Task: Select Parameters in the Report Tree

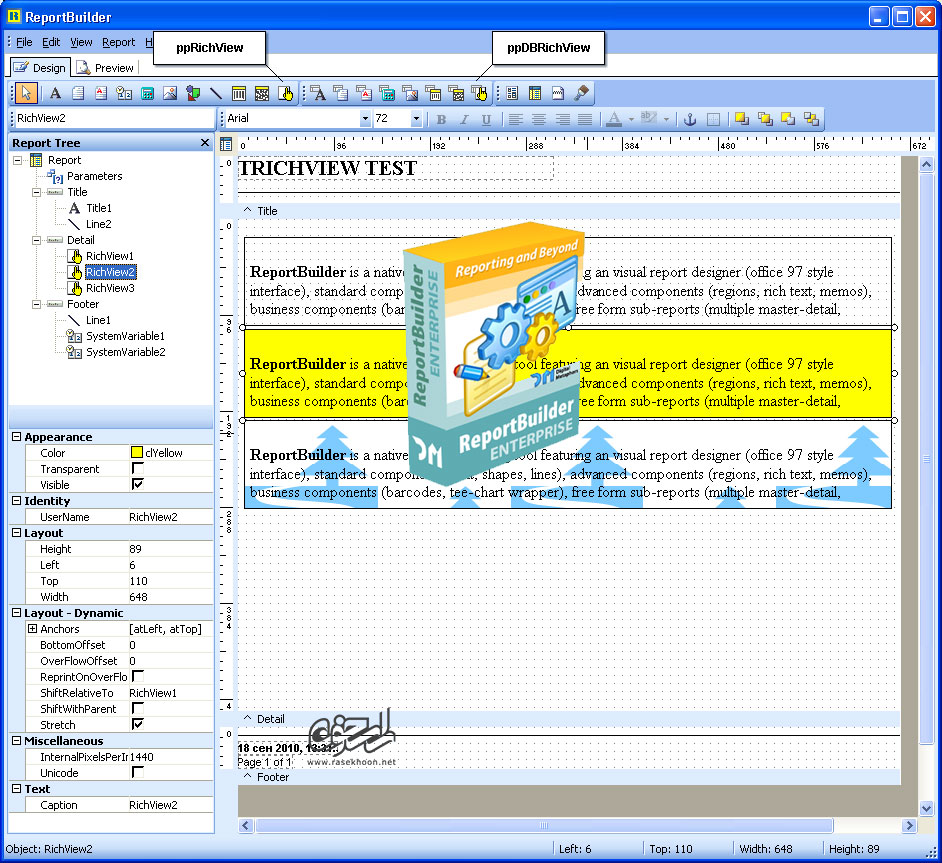Action: pos(94,177)
